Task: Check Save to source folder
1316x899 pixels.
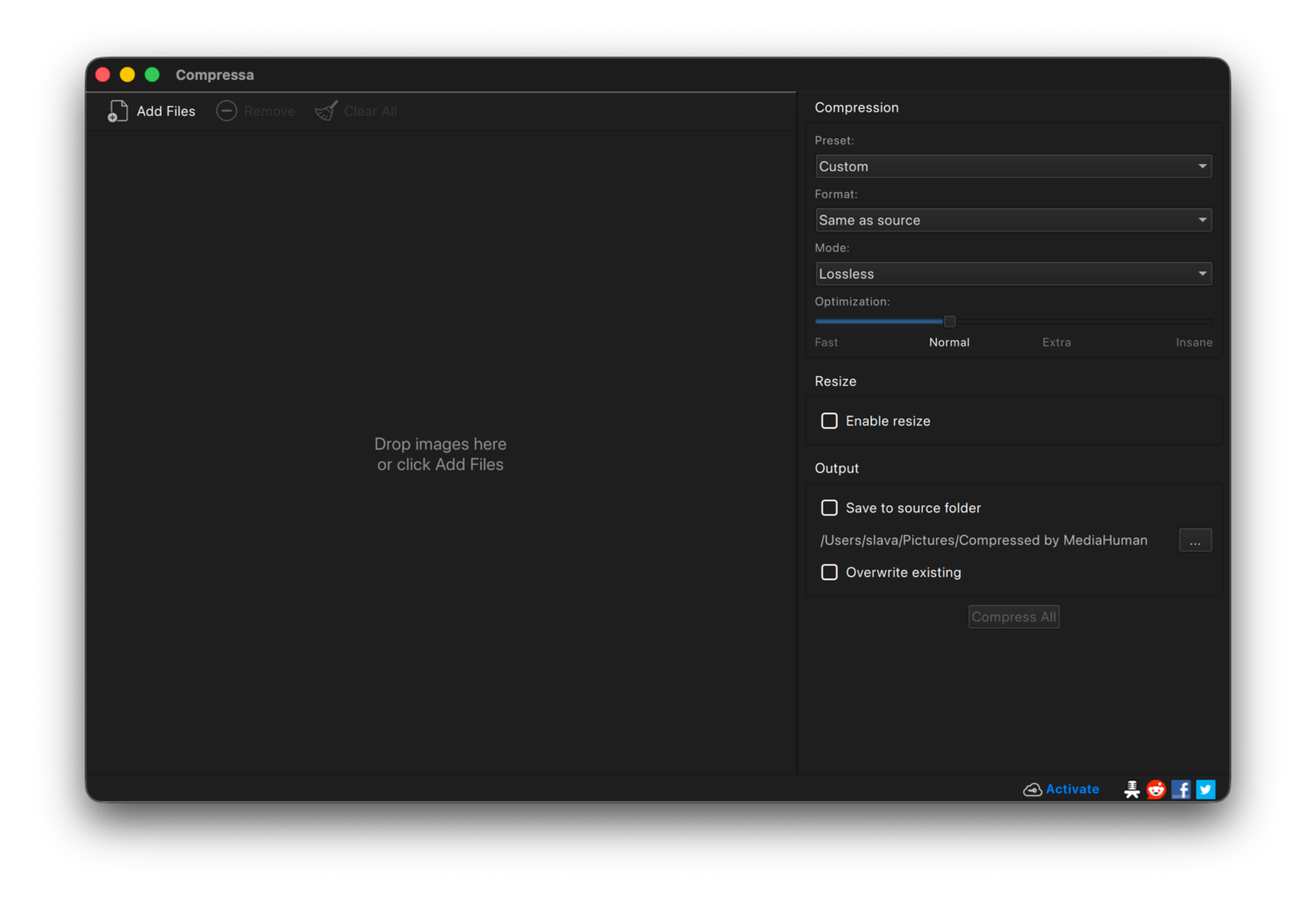Action: tap(829, 508)
